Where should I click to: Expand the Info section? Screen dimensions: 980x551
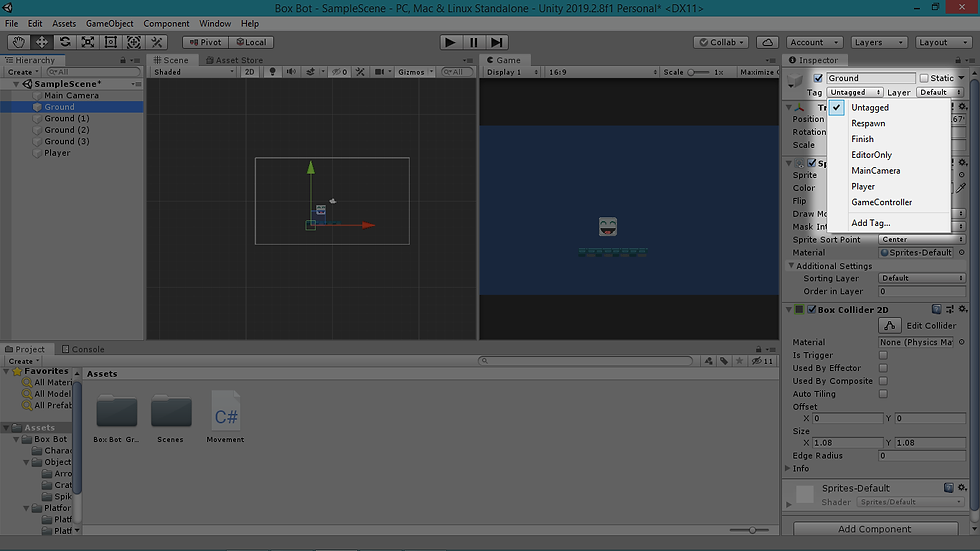[x=788, y=469]
